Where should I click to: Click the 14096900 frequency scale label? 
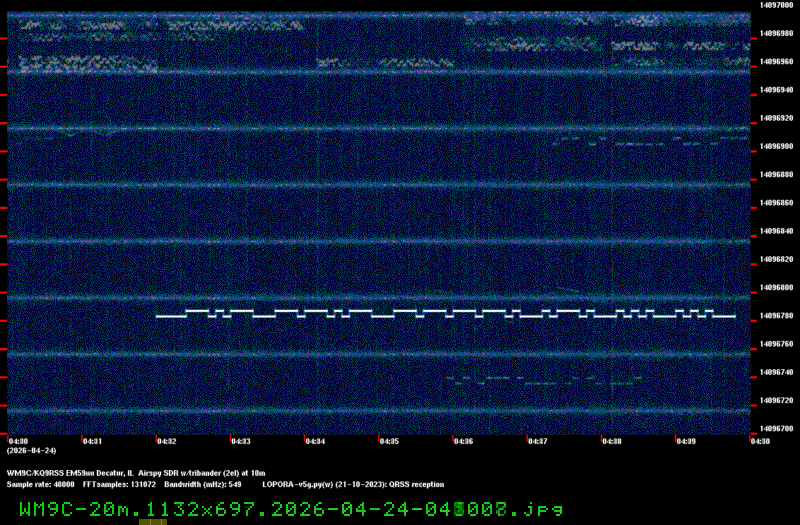pyautogui.click(x=776, y=146)
